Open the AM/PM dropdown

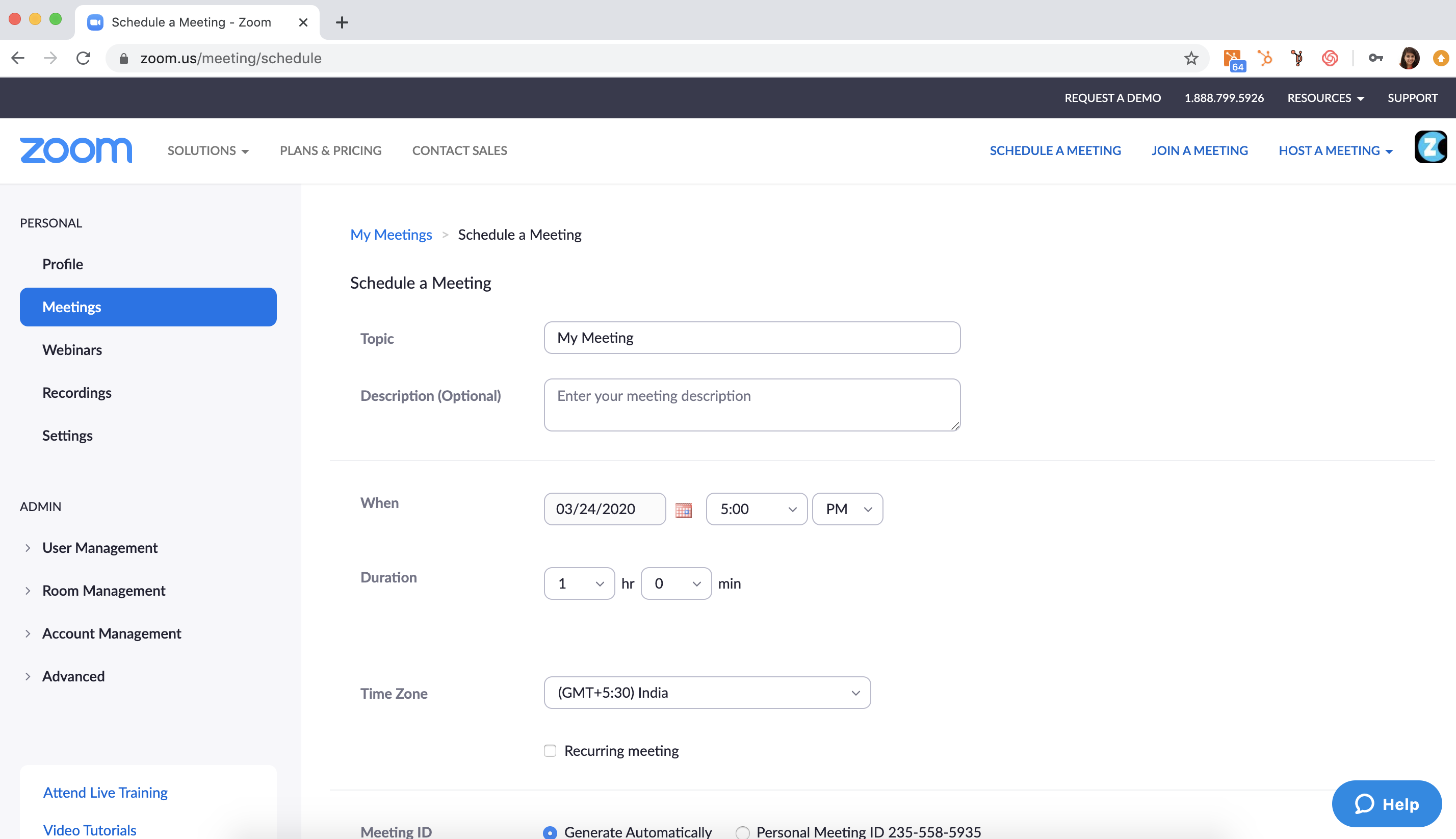pos(847,509)
